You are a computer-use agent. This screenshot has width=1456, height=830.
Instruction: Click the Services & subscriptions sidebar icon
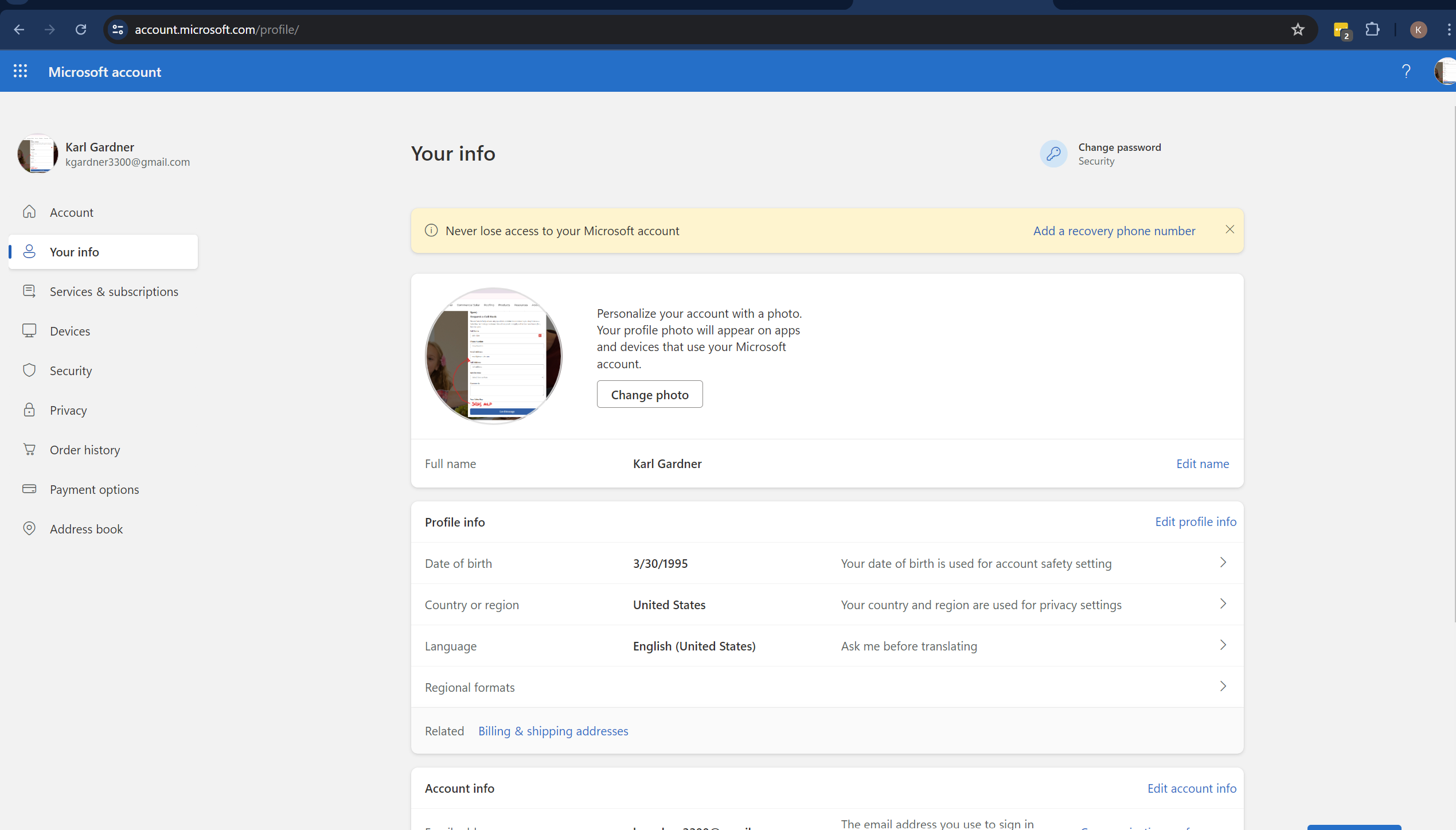pyautogui.click(x=29, y=291)
